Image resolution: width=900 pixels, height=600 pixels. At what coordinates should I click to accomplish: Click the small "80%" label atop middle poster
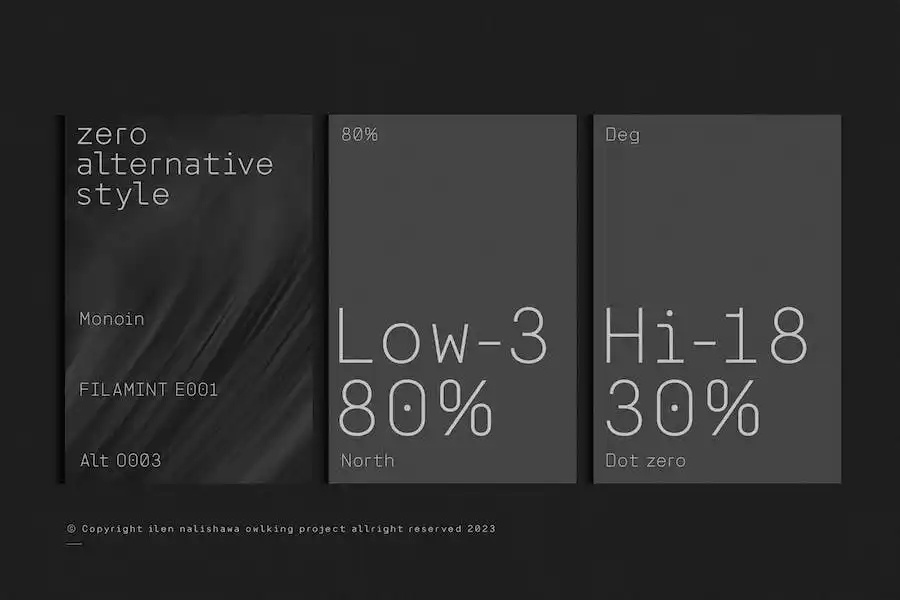(x=359, y=134)
